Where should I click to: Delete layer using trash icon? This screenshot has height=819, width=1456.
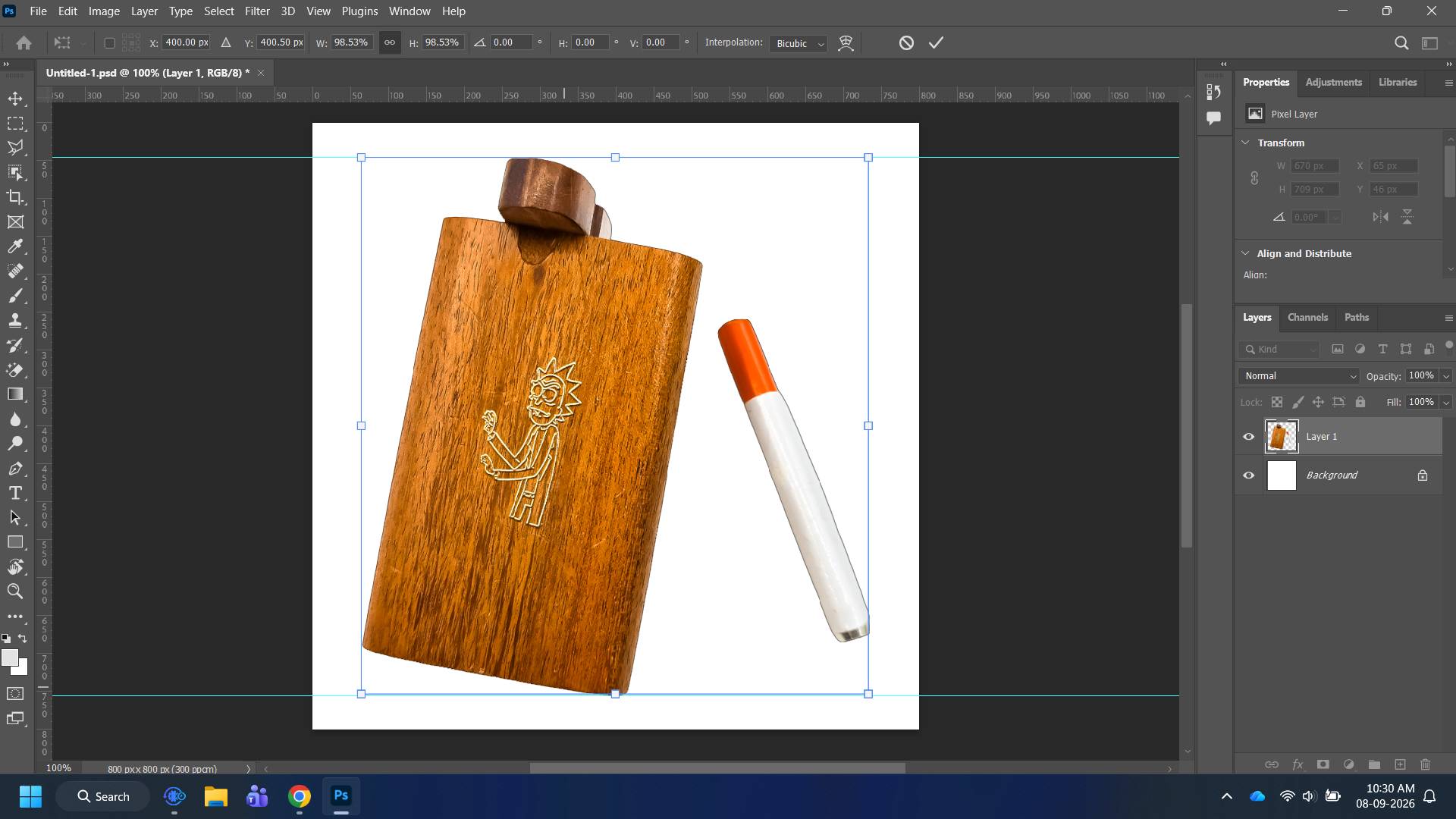coord(1425,764)
